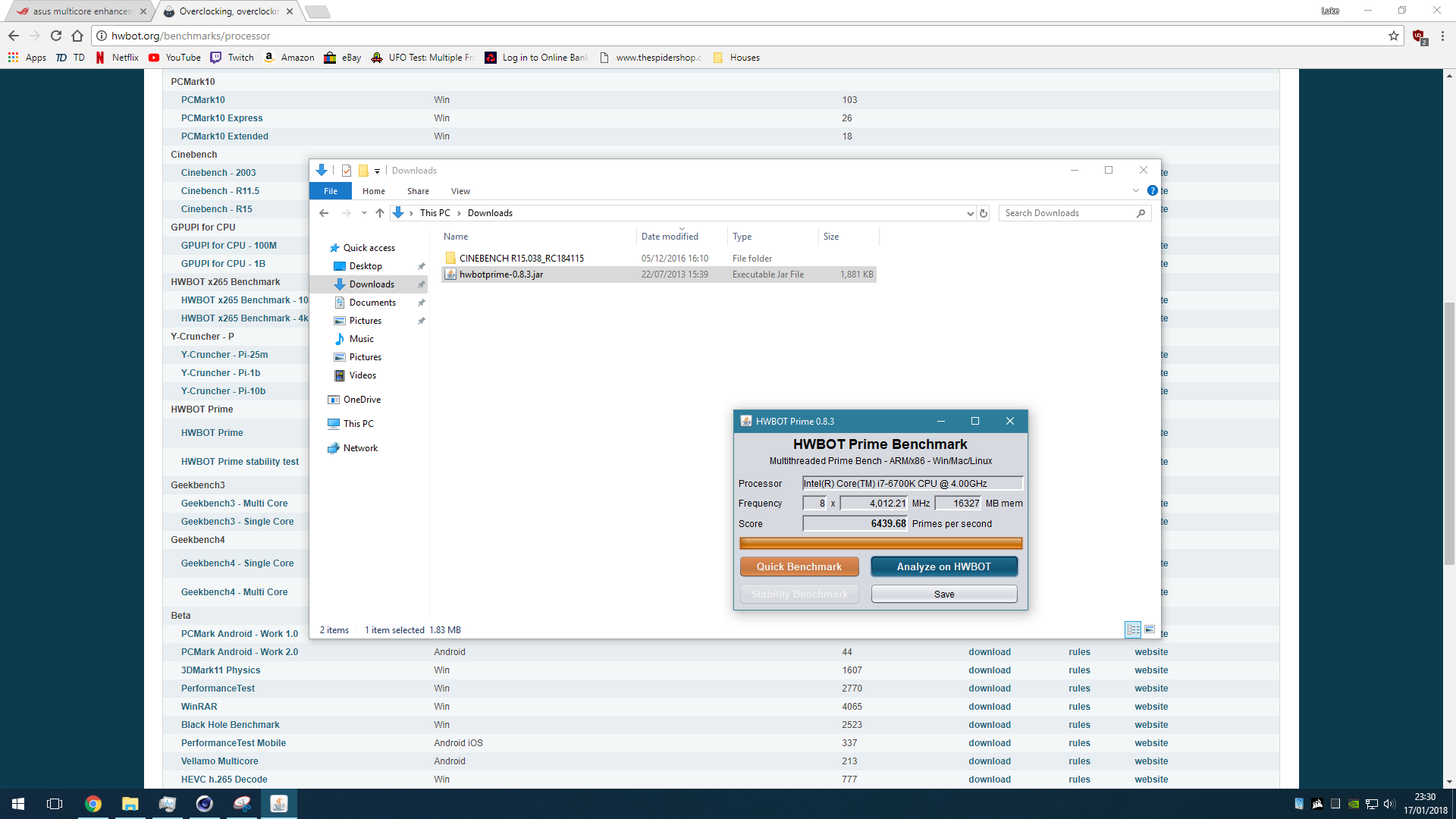Click download link for WinRAR row
This screenshot has width=1456, height=819.
tap(989, 707)
